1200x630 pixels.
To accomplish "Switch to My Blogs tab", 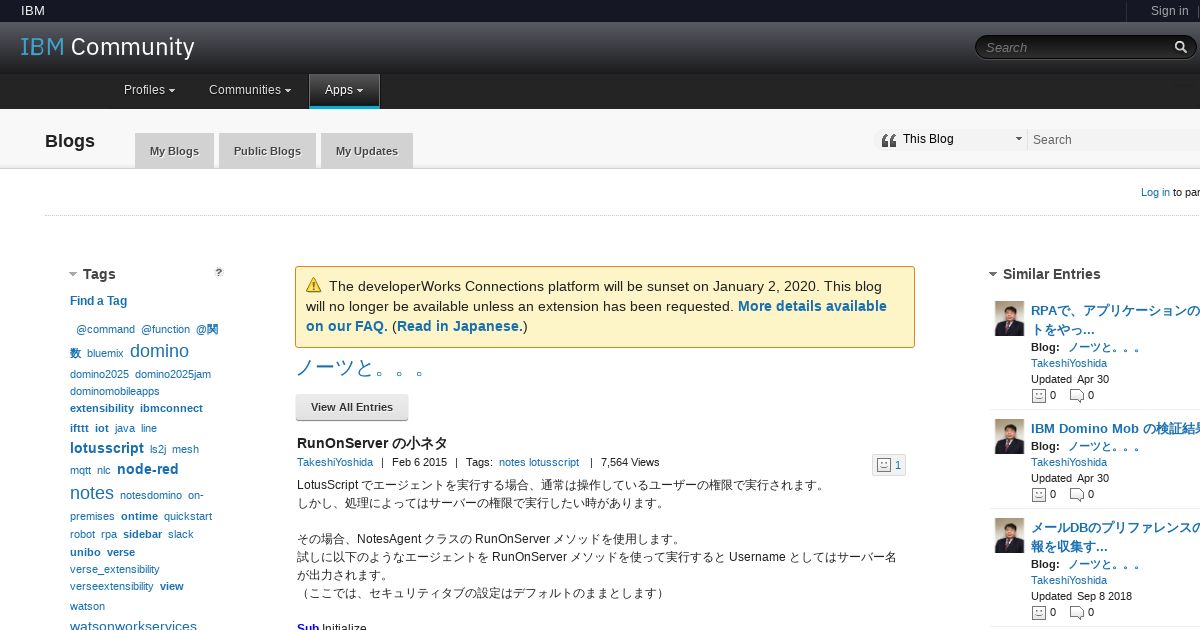I will point(174,151).
